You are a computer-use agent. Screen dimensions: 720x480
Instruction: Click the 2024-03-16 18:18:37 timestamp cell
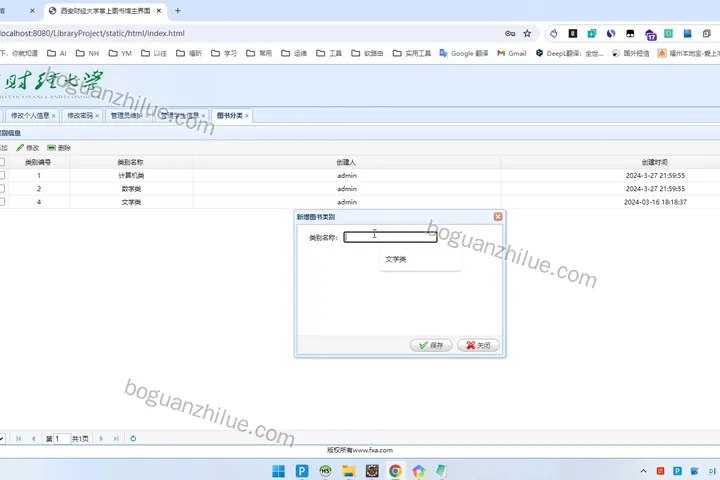[x=655, y=202]
